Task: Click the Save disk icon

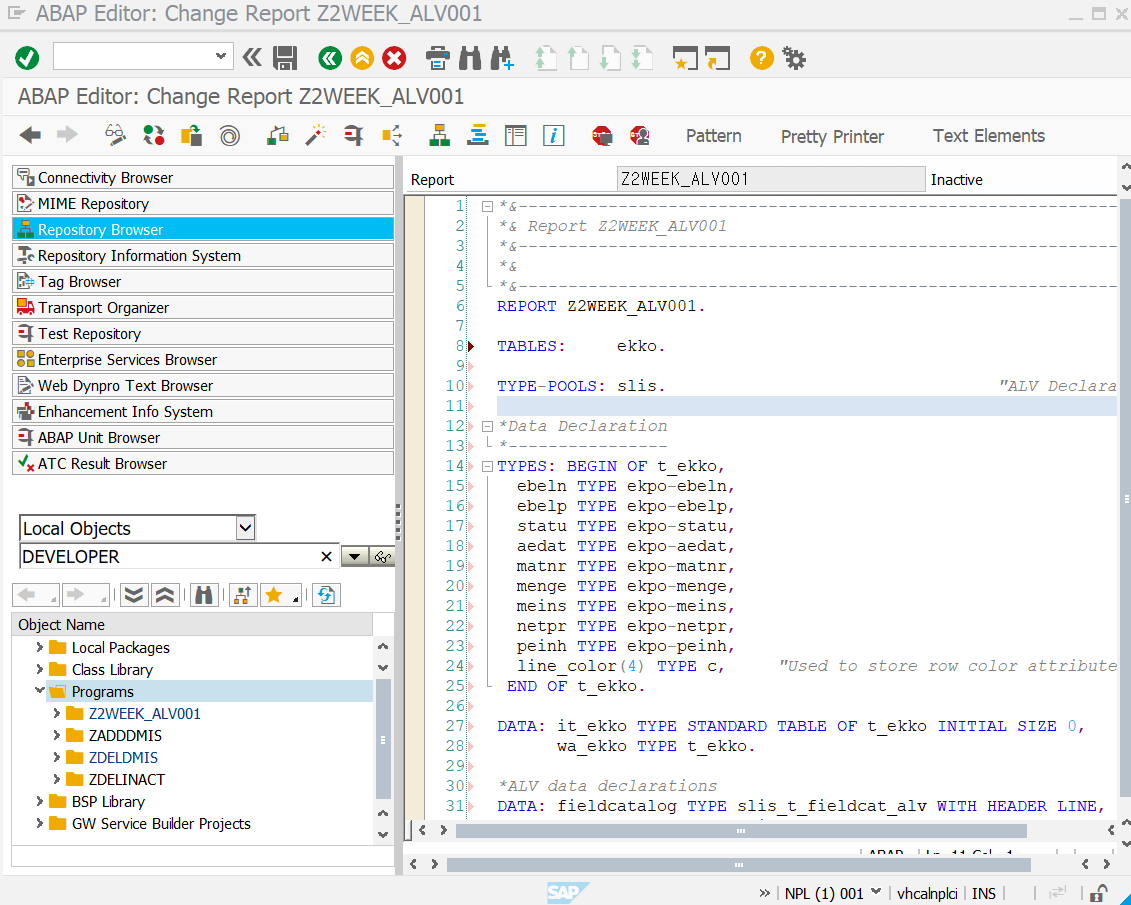Action: pyautogui.click(x=285, y=58)
